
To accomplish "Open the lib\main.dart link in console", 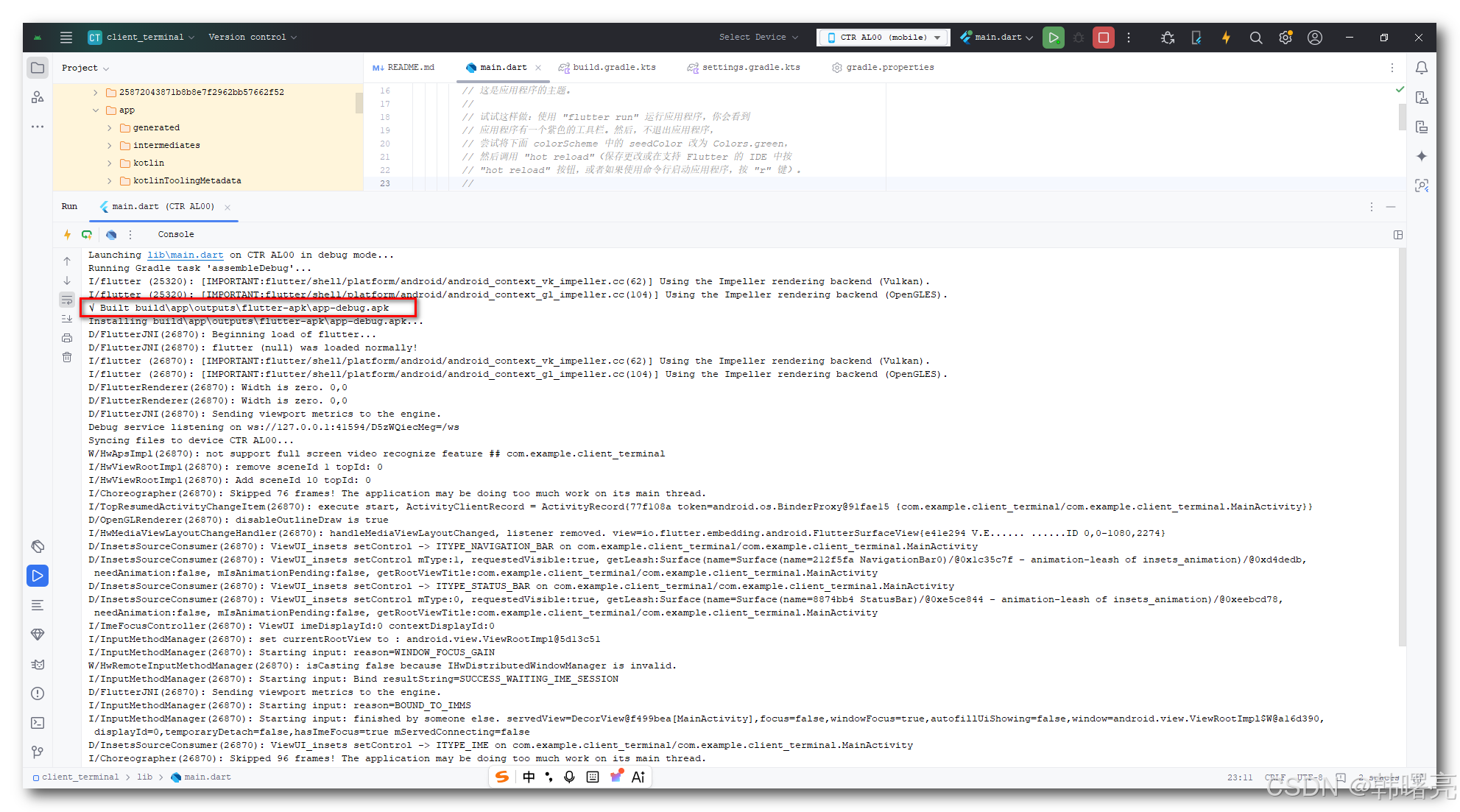I will [185, 255].
